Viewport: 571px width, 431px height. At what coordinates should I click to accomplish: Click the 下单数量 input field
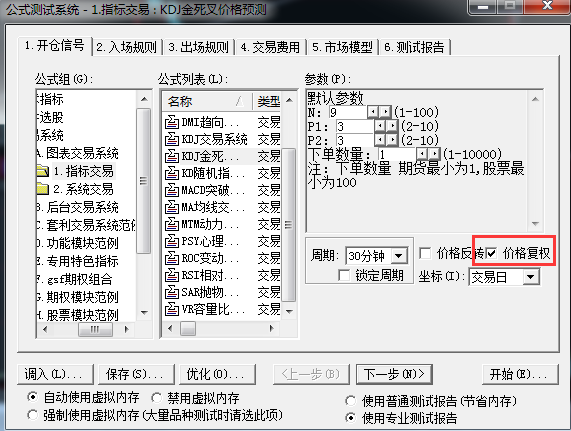[397, 154]
